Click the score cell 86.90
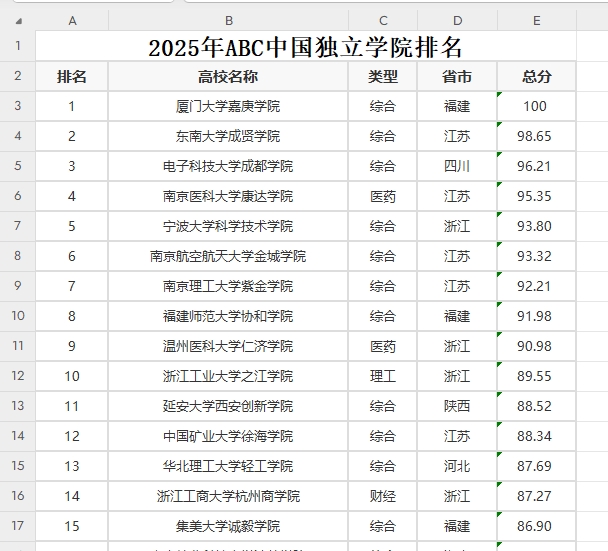 (x=537, y=526)
